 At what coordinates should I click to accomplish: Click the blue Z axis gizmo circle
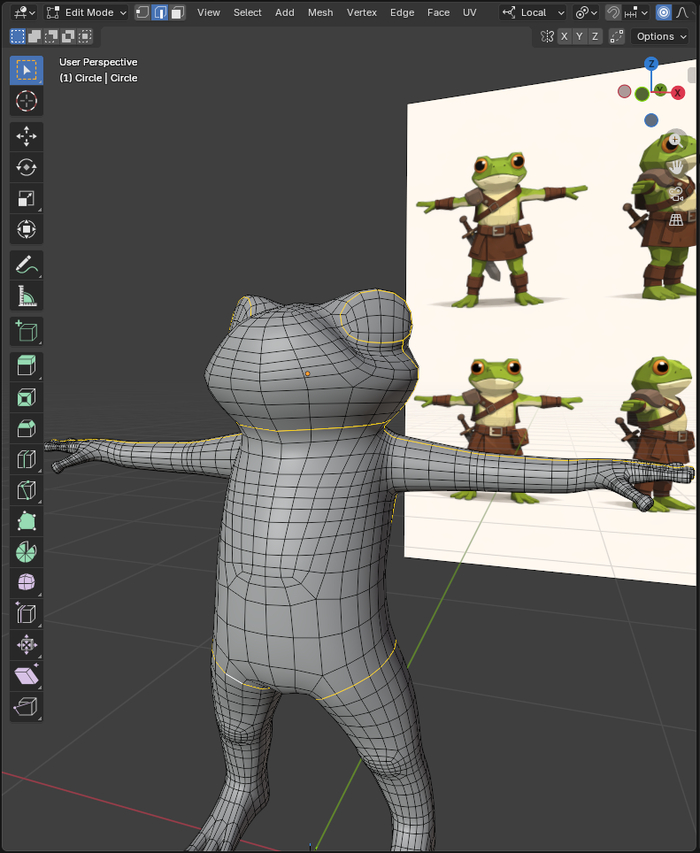click(x=651, y=64)
